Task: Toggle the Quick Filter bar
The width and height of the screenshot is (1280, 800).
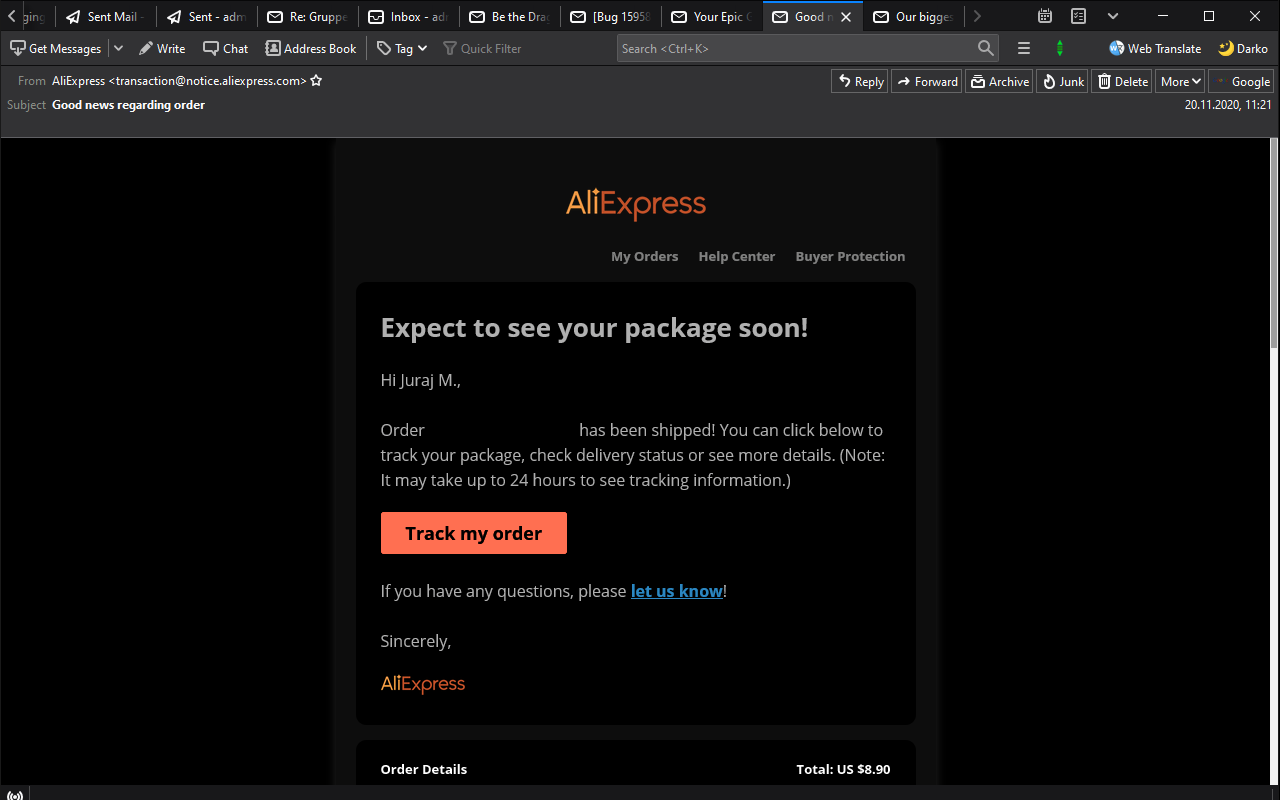Action: point(482,48)
